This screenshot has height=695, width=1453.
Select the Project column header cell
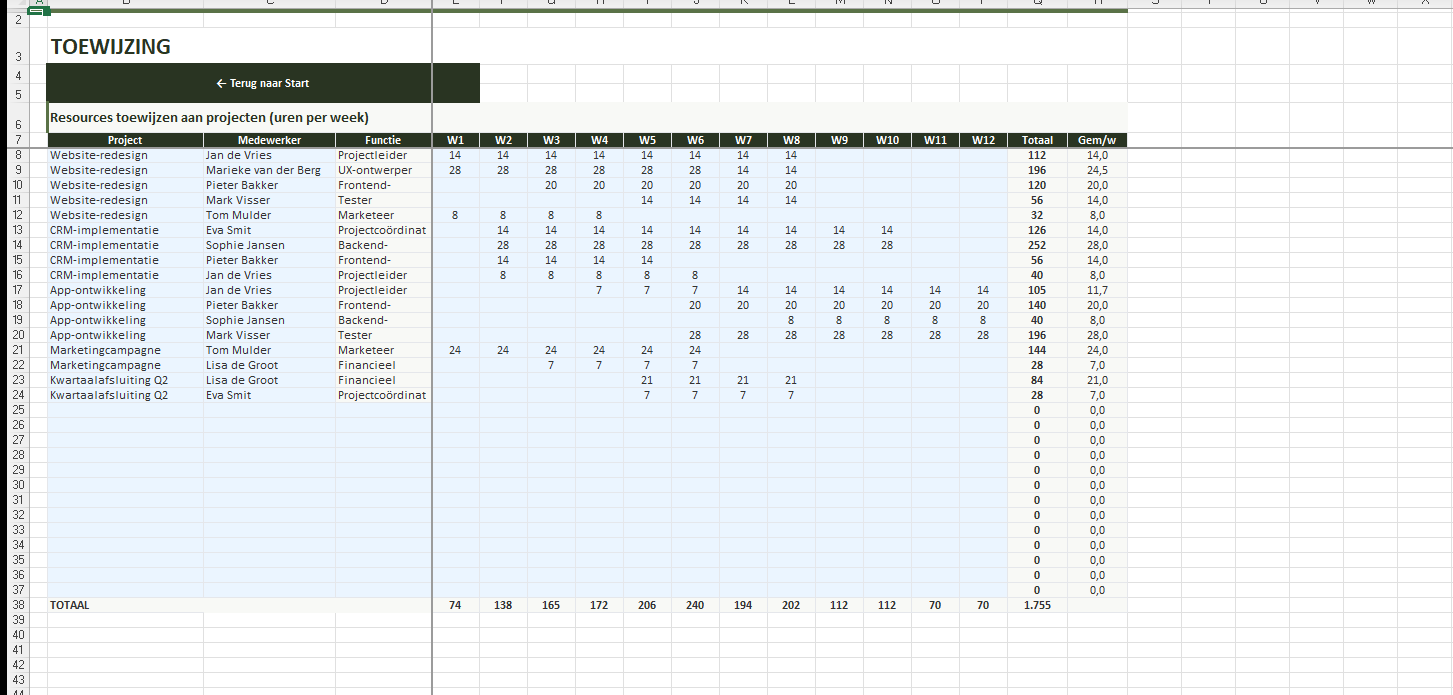click(x=125, y=140)
